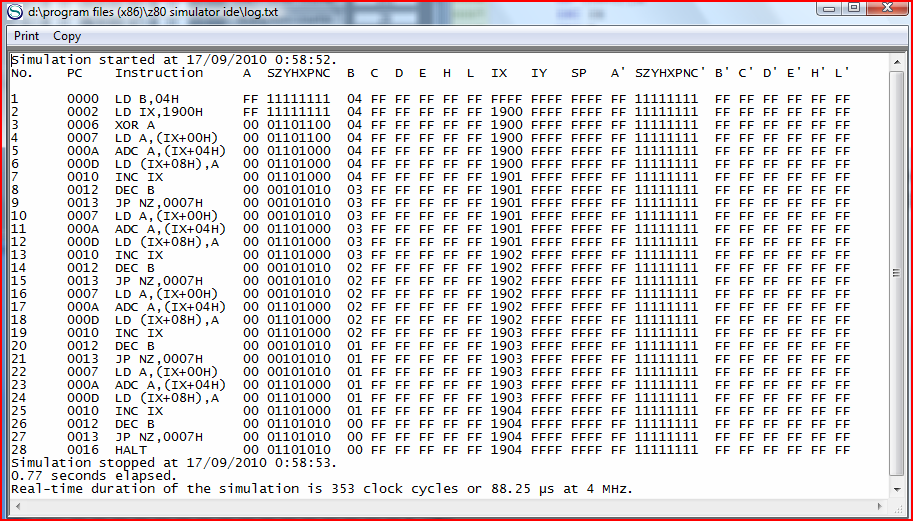Click the 'SP' column header
This screenshot has height=521, width=913.
[578, 73]
